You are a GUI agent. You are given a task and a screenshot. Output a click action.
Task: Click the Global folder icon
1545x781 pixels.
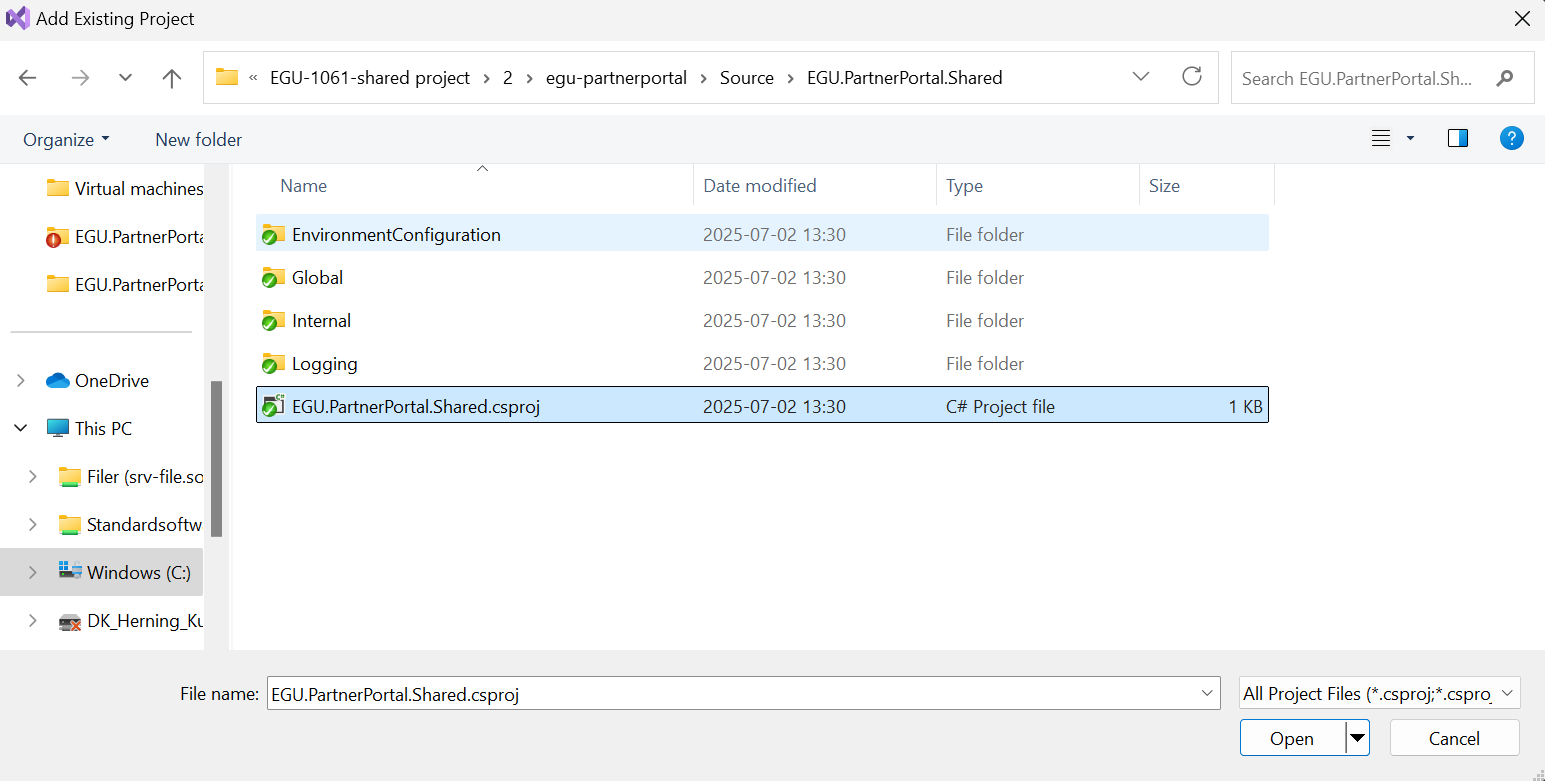pos(273,278)
